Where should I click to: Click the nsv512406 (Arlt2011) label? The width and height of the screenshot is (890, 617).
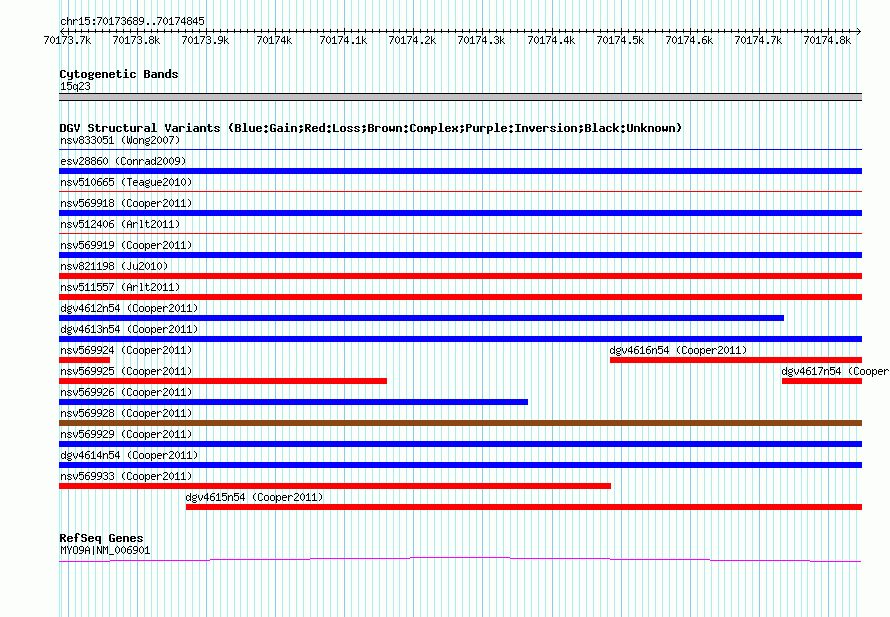click(x=120, y=224)
